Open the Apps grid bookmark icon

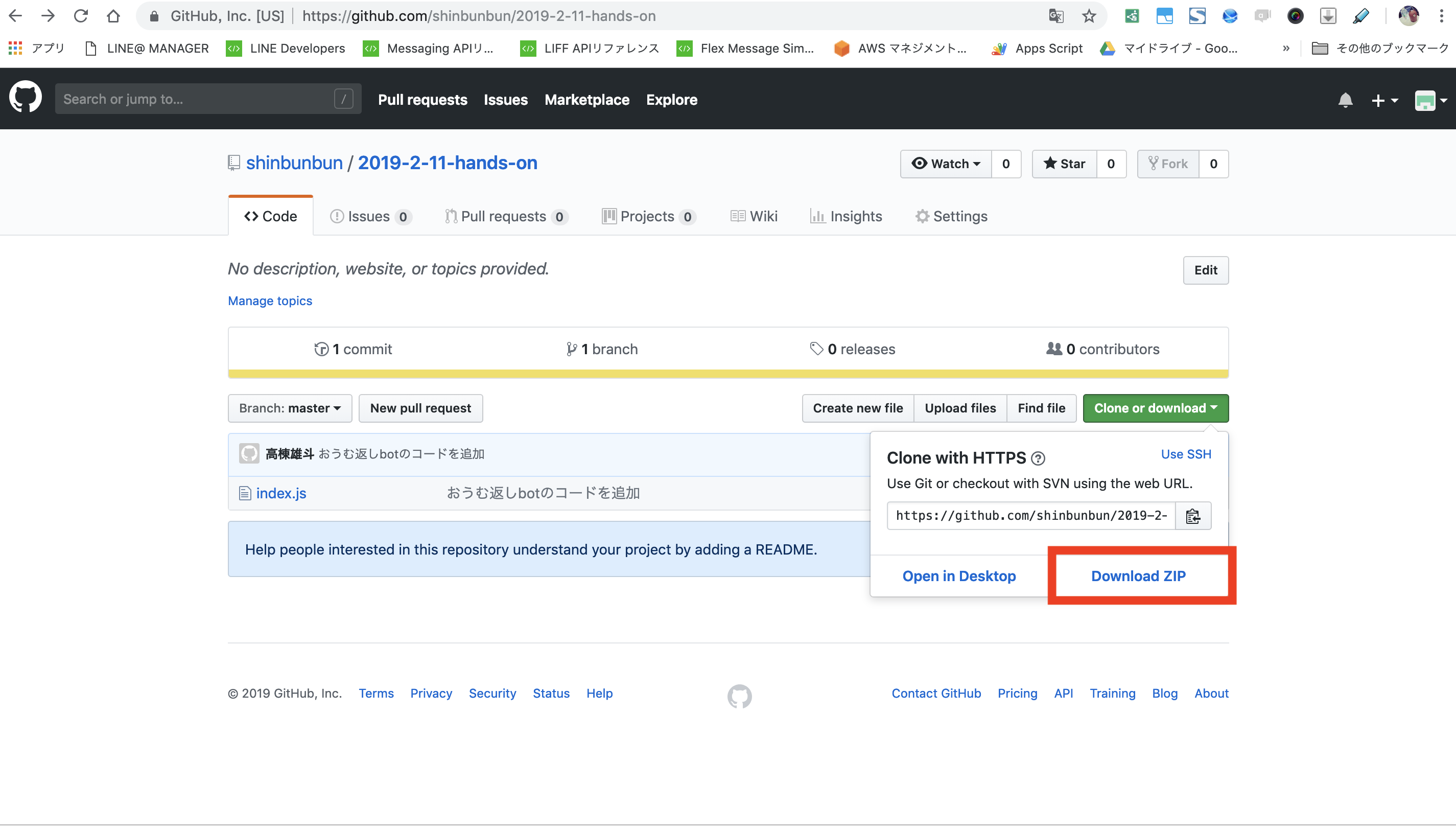[x=15, y=49]
